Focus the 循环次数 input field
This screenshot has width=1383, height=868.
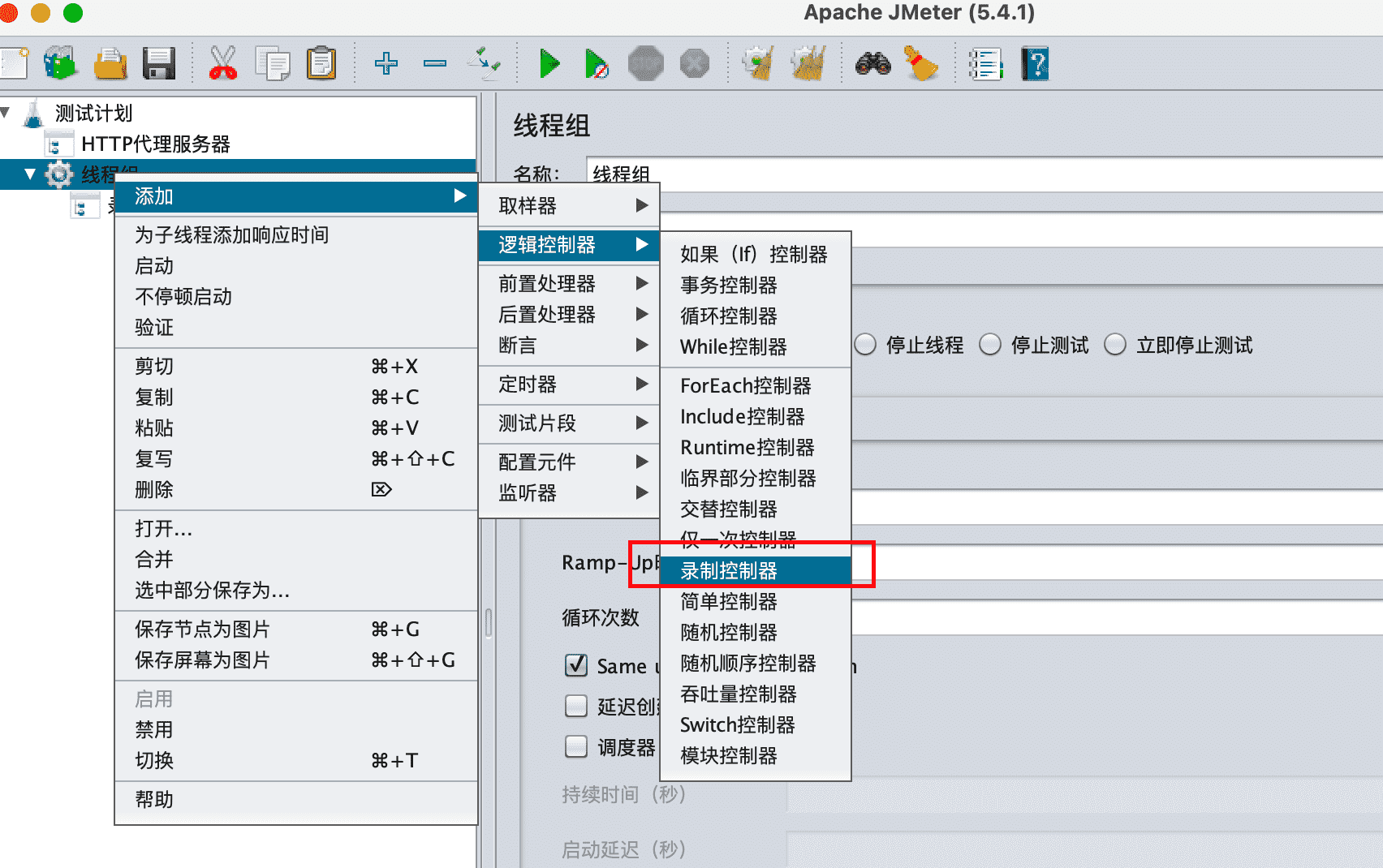pos(1117,617)
